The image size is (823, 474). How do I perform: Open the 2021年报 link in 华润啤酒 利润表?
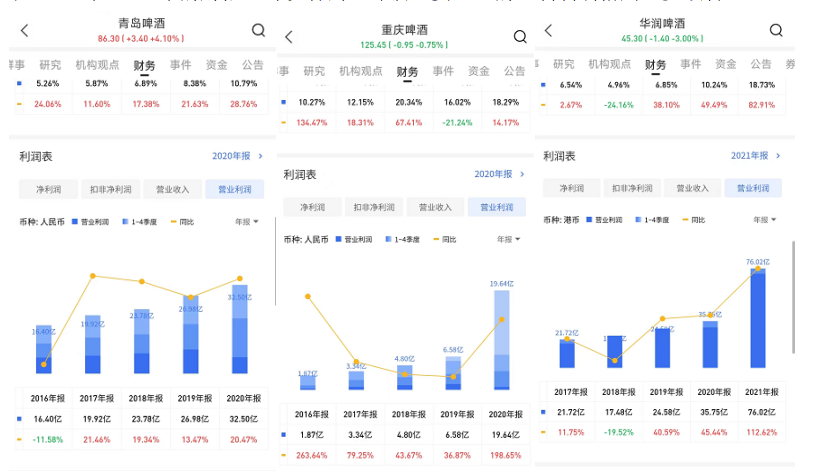[755, 155]
